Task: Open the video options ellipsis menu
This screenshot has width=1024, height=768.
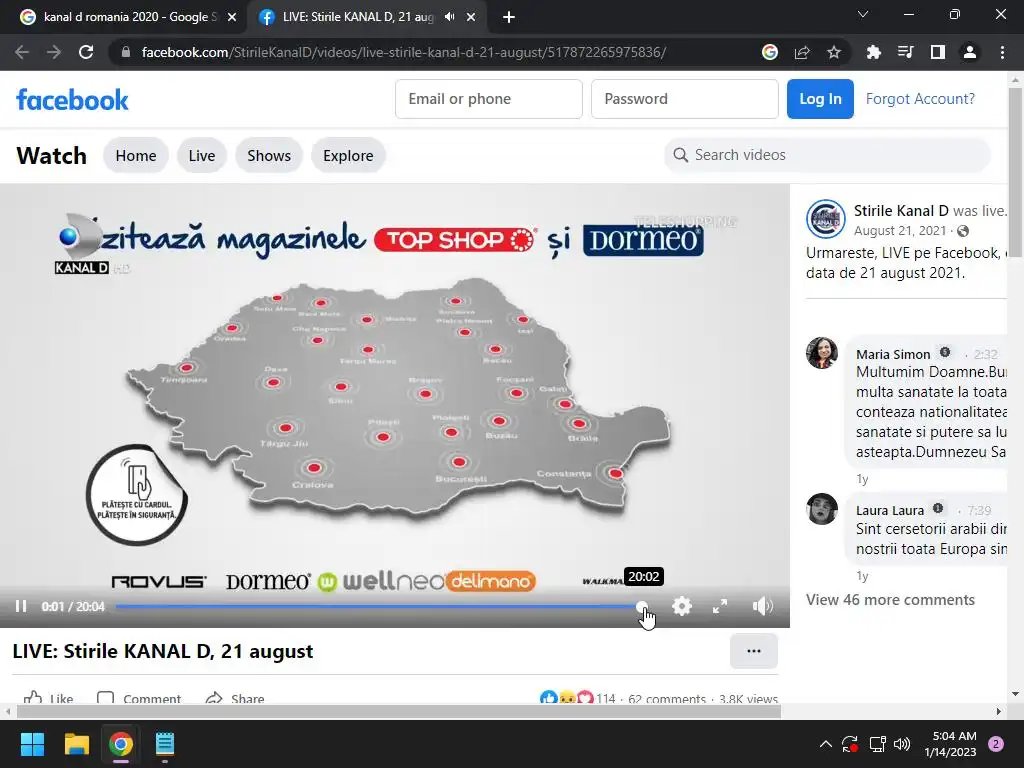Action: point(754,650)
